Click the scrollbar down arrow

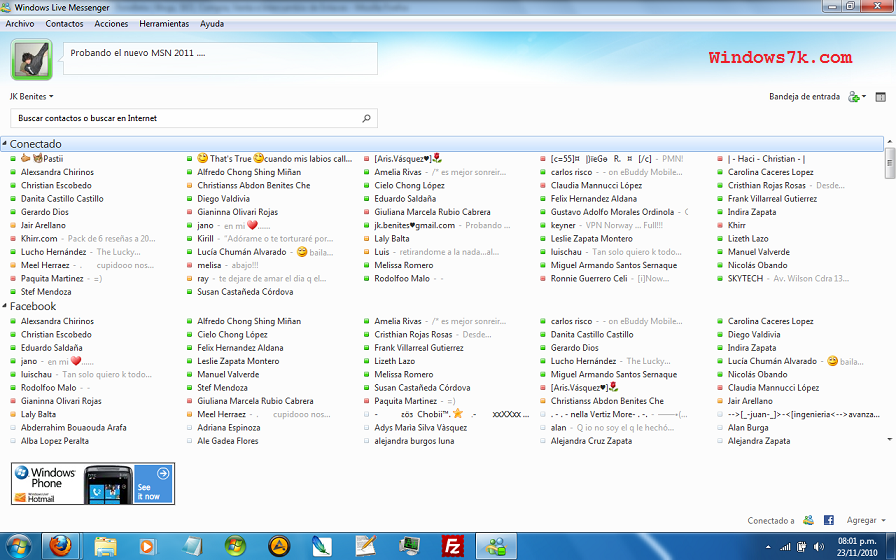coord(889,439)
